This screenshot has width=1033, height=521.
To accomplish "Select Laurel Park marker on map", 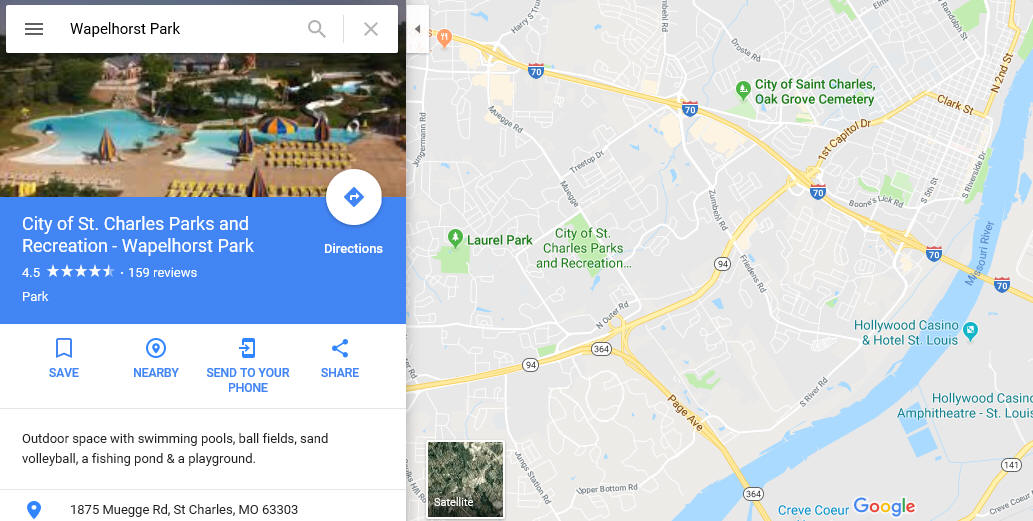I will click(x=455, y=238).
